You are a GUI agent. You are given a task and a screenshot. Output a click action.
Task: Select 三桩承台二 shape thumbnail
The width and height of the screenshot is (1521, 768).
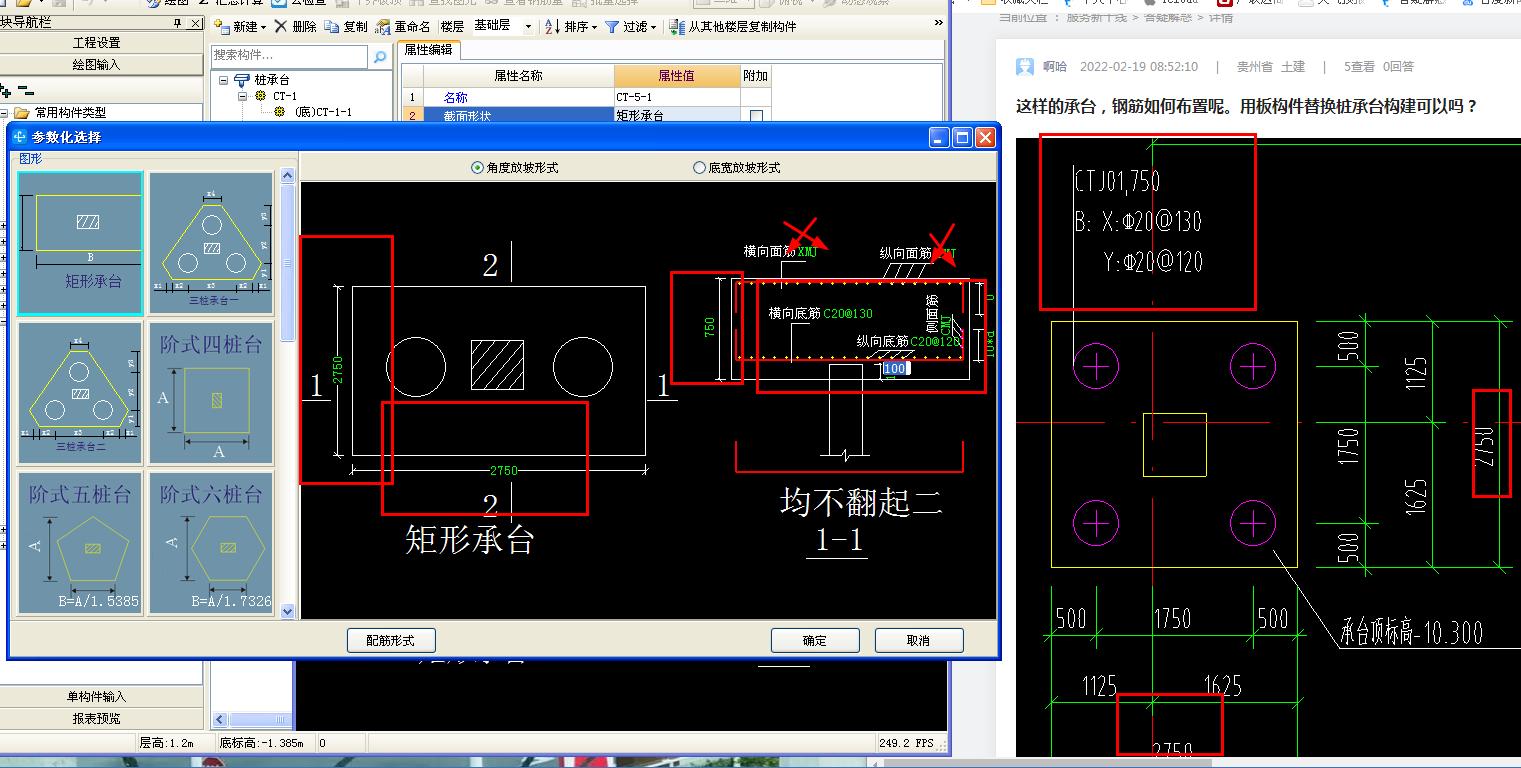coord(81,393)
